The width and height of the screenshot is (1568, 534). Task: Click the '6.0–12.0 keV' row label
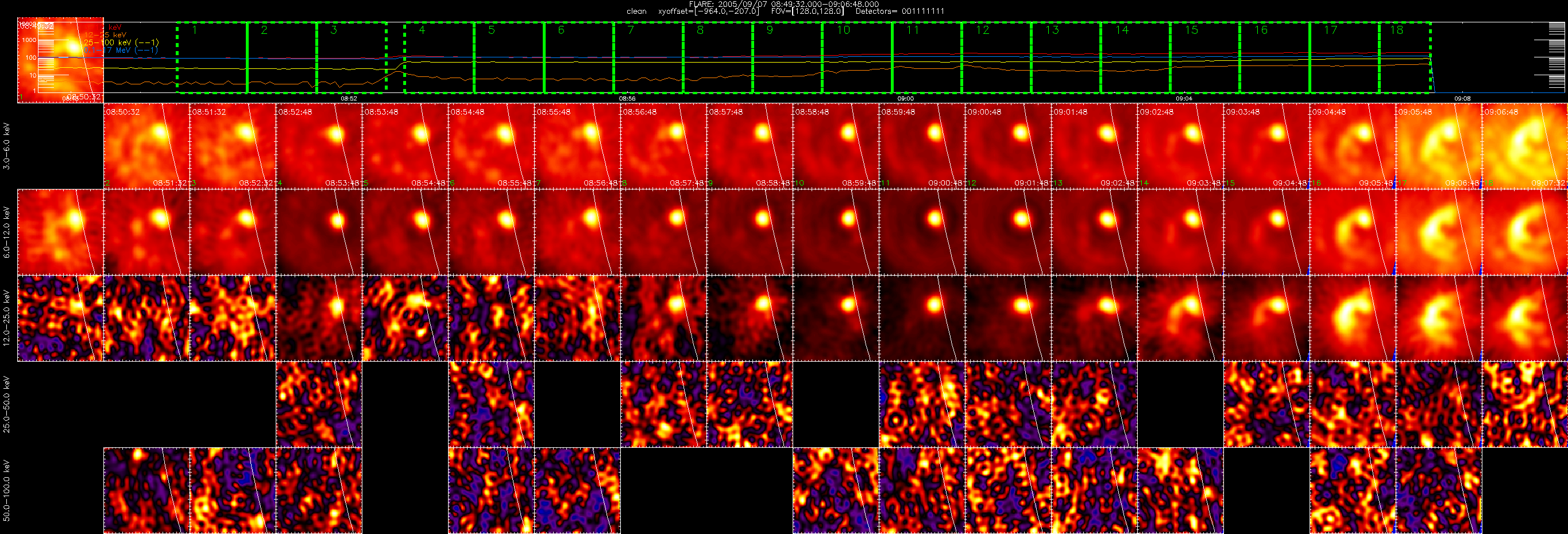click(x=7, y=233)
